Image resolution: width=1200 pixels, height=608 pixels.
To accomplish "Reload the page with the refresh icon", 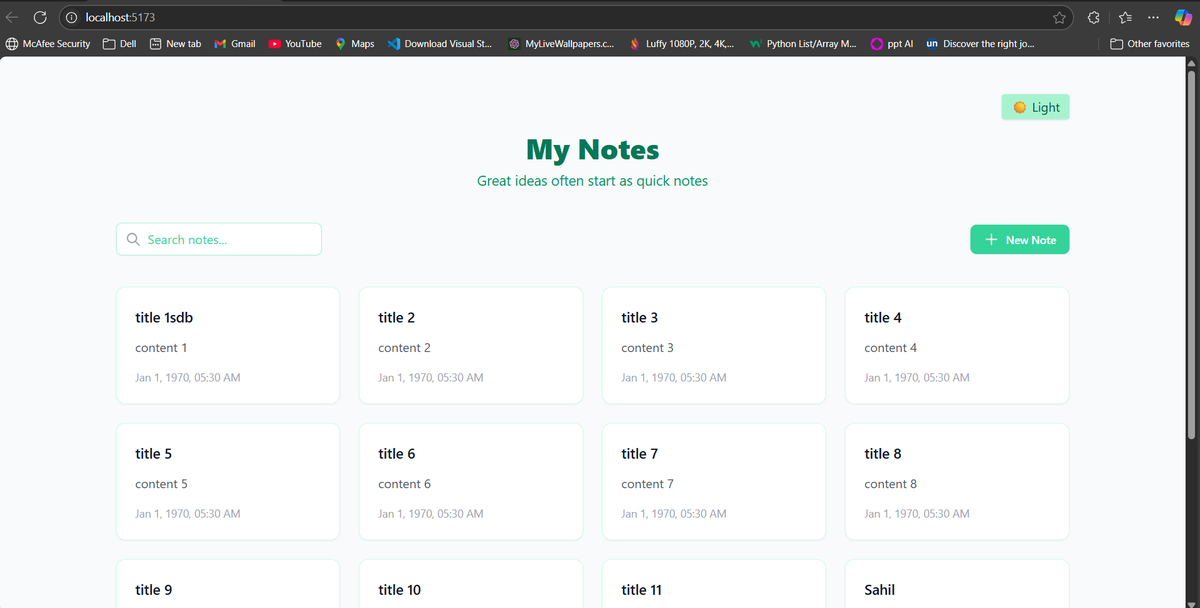I will [x=40, y=17].
